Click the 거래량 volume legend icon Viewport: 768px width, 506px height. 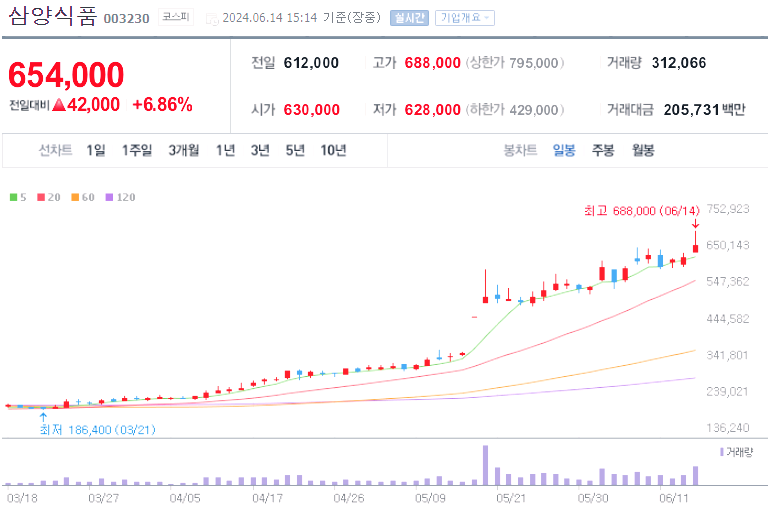point(722,452)
